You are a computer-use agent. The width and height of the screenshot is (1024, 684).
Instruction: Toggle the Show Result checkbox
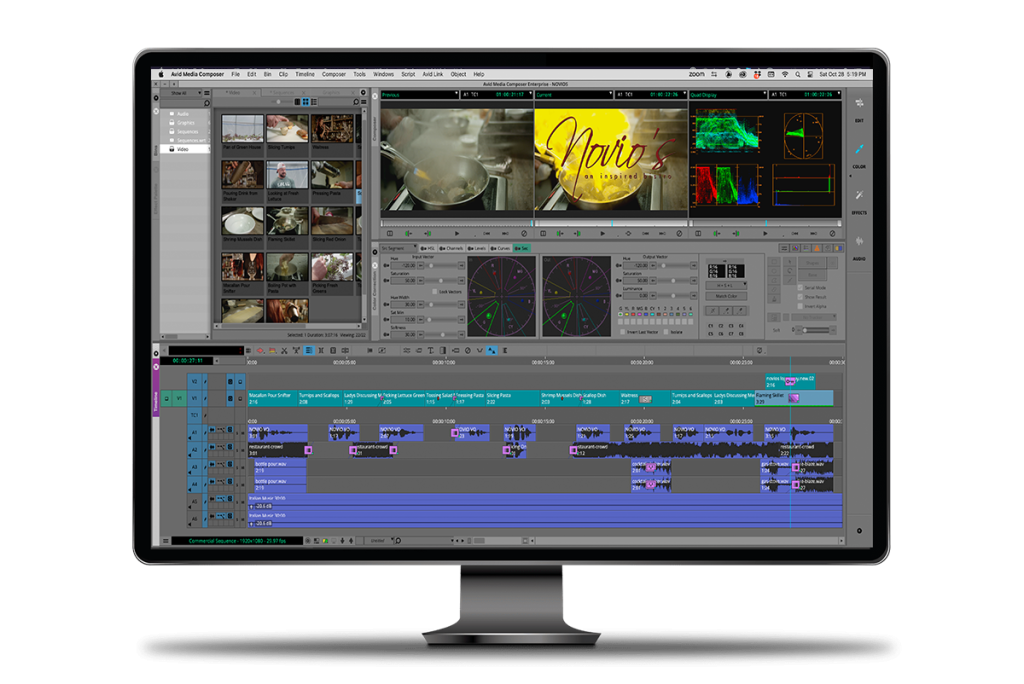pos(800,297)
